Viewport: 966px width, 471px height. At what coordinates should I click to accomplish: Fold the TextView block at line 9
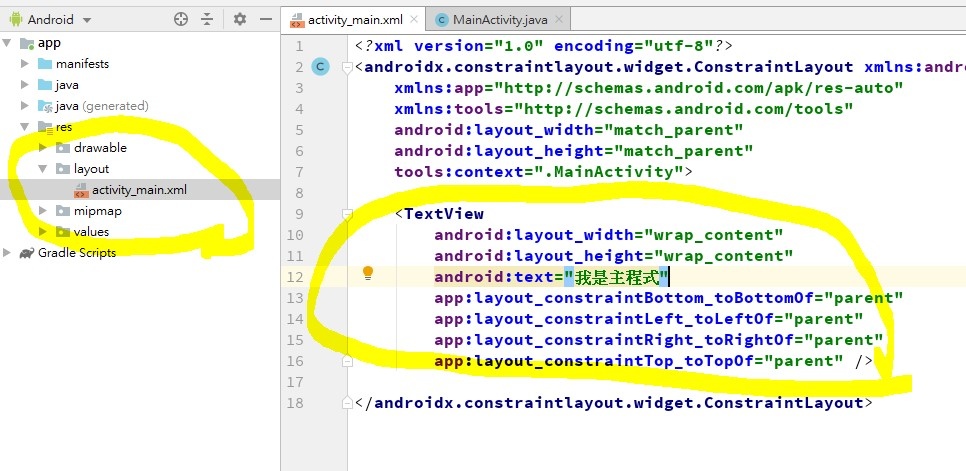pos(347,214)
